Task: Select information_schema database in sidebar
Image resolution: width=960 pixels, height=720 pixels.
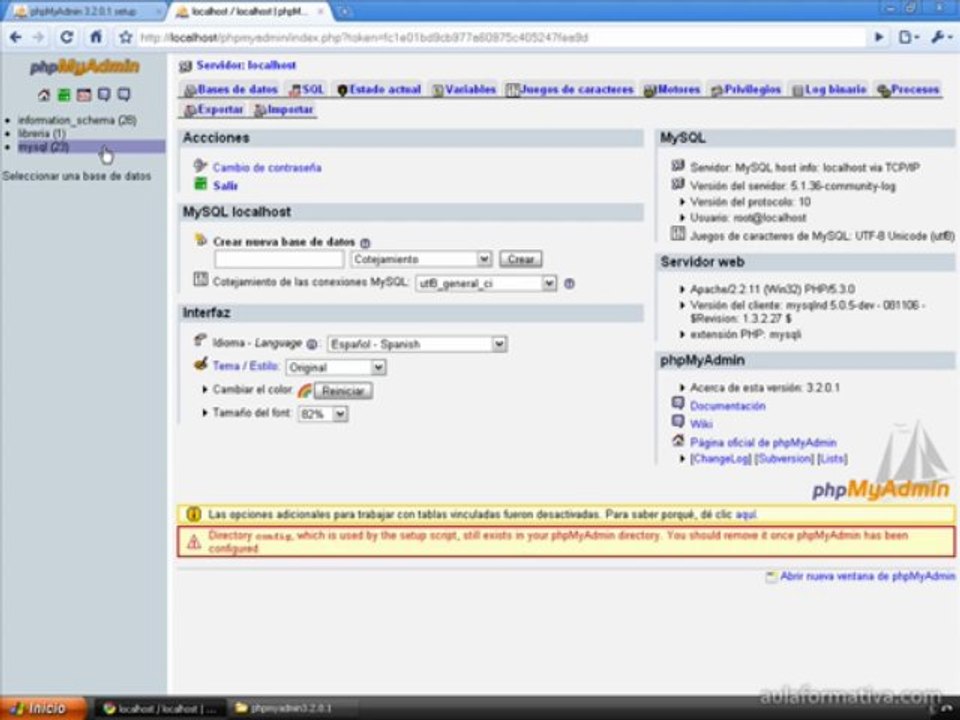Action: click(77, 120)
